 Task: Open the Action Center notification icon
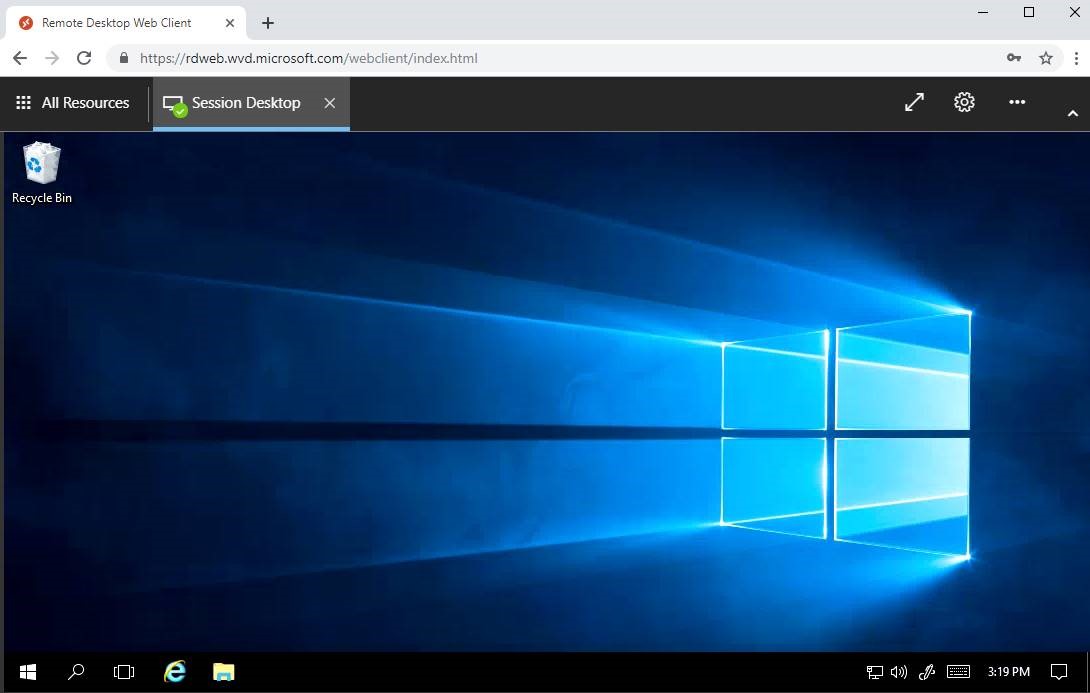tap(1059, 671)
